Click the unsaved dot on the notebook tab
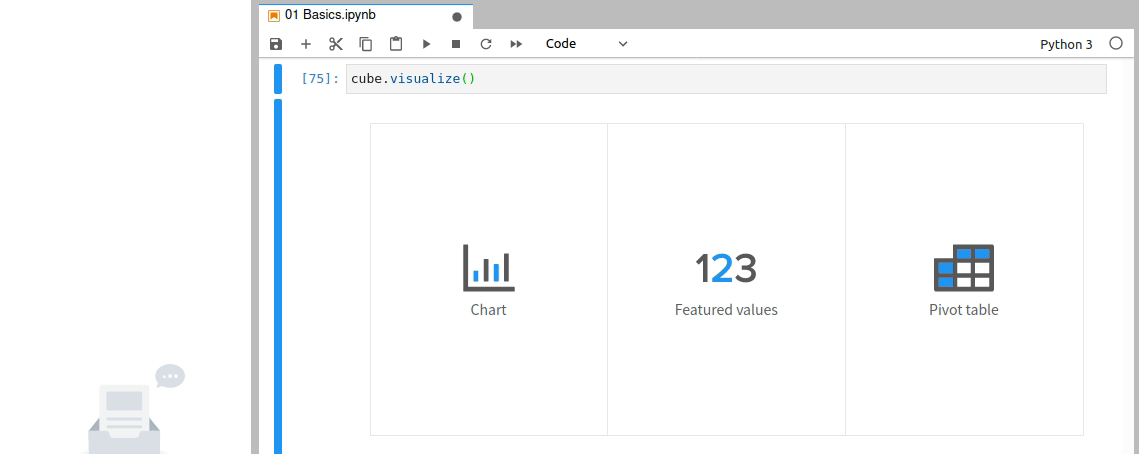 [x=457, y=17]
